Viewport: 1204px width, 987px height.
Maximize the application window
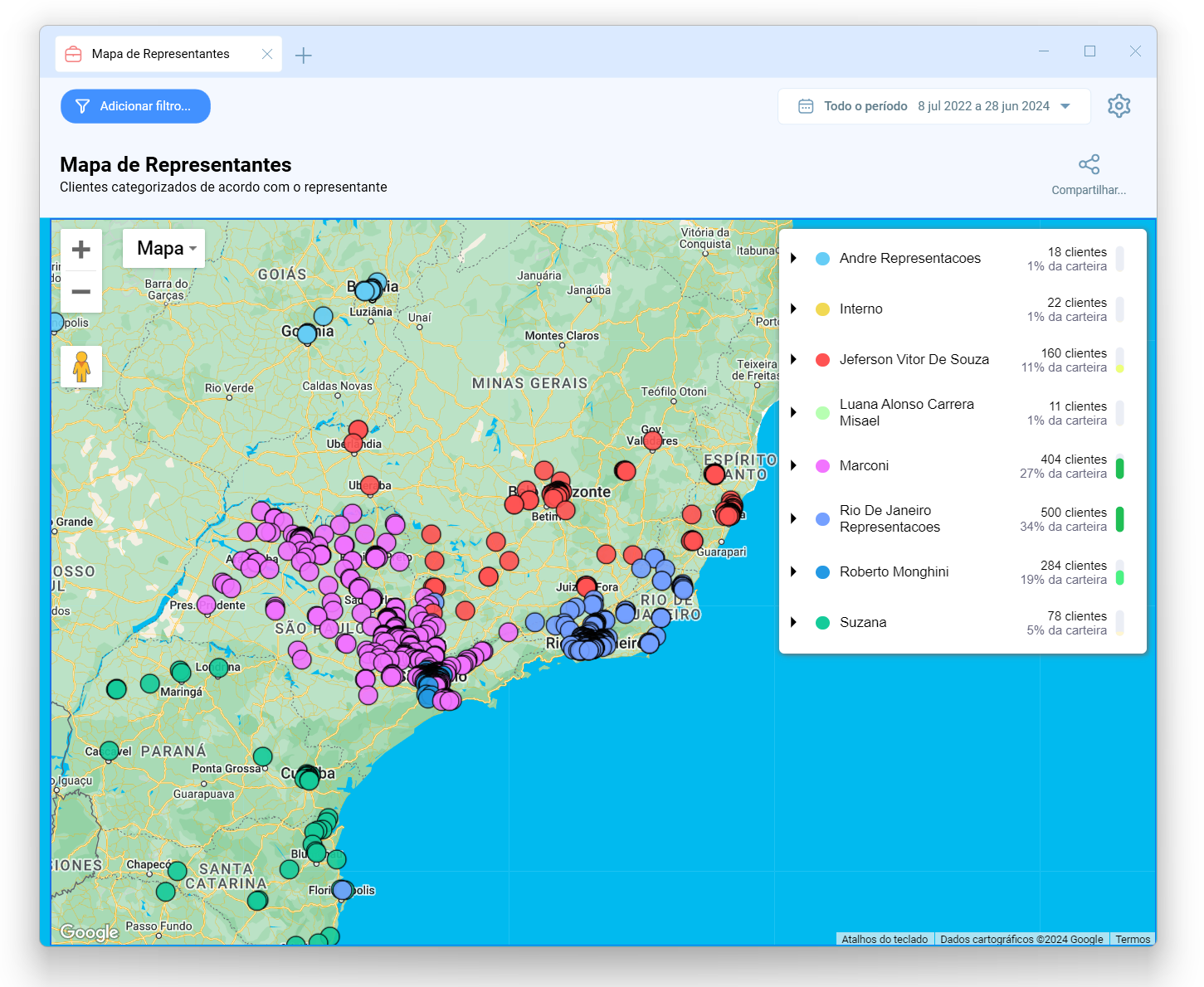tap(1089, 51)
